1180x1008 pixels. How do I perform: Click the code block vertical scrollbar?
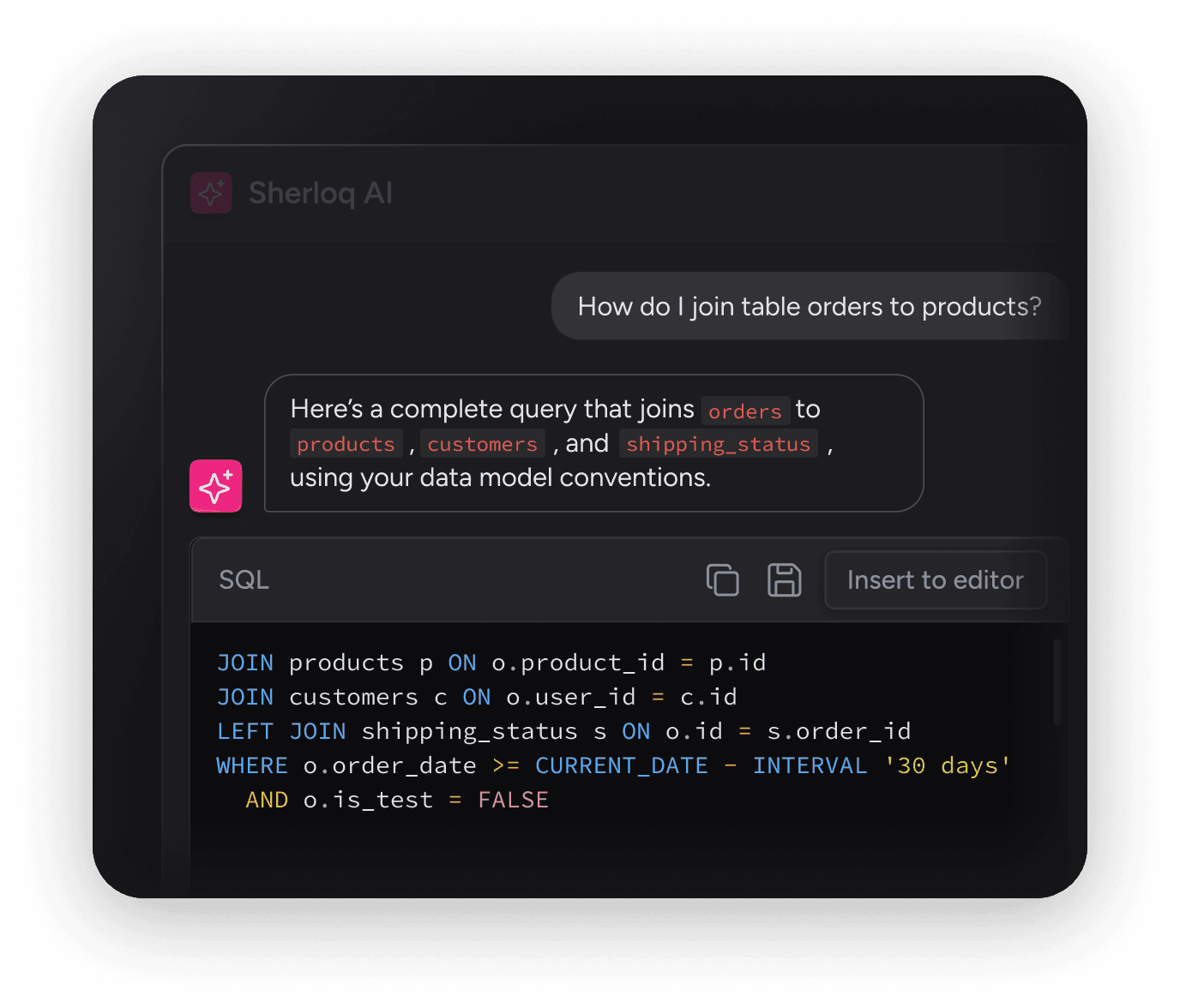[x=1057, y=682]
